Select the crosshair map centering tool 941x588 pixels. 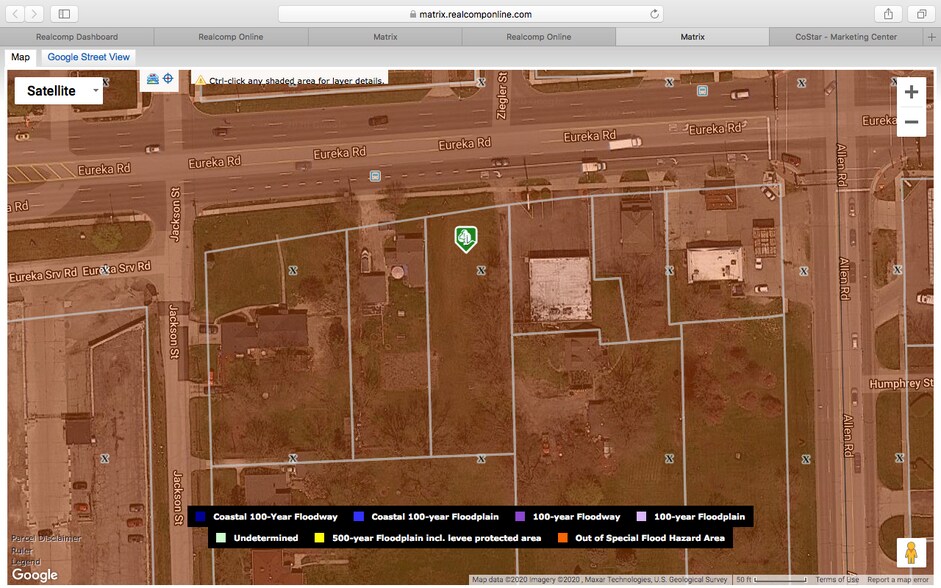(167, 78)
